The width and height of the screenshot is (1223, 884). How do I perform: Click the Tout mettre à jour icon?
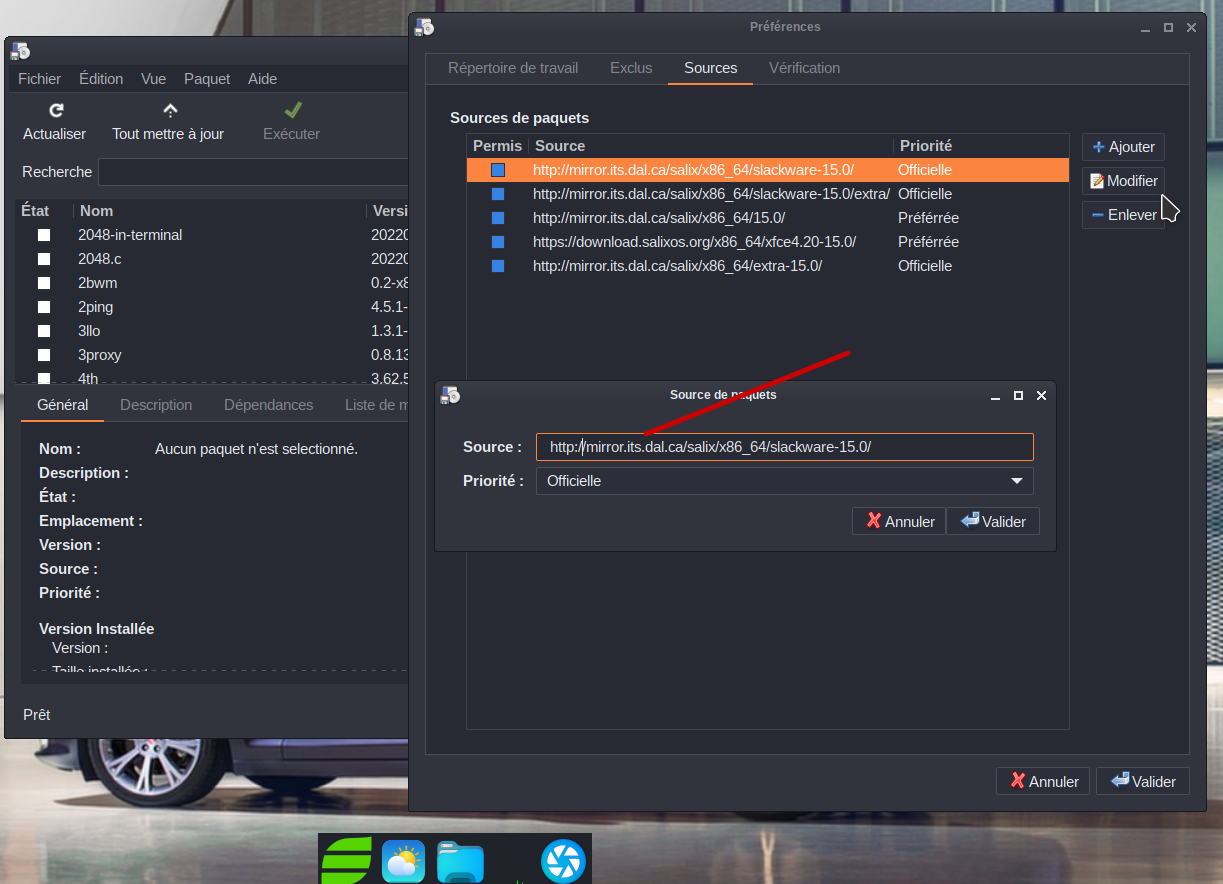point(169,111)
